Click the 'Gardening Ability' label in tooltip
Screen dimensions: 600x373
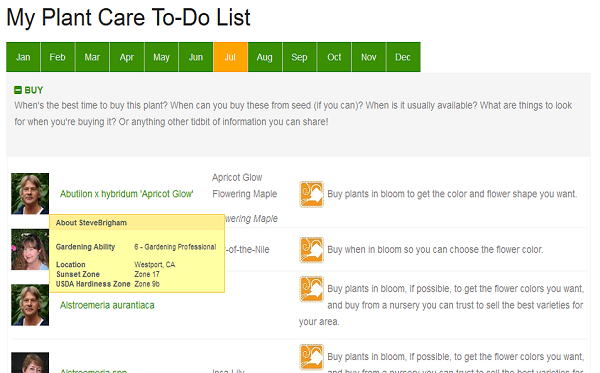[x=85, y=247]
